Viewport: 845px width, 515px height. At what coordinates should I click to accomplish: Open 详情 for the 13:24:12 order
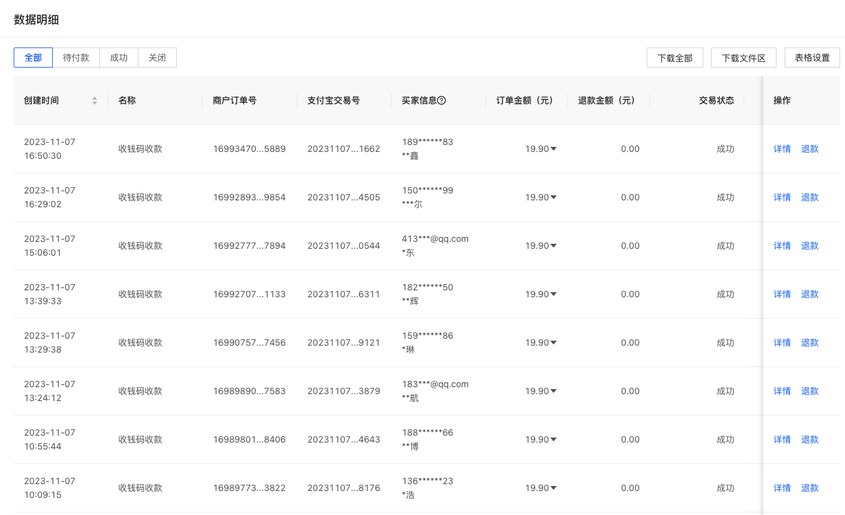(x=782, y=391)
